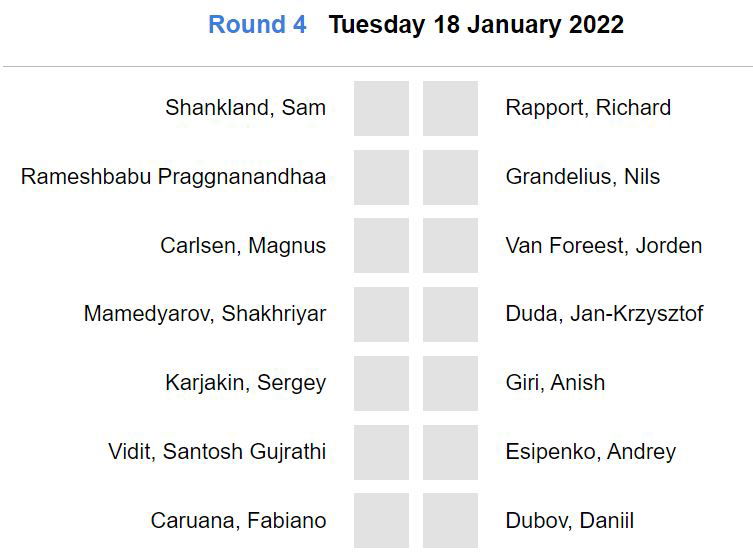Click the Tuesday 18 January 2022 date
The image size is (753, 558).
476,25
